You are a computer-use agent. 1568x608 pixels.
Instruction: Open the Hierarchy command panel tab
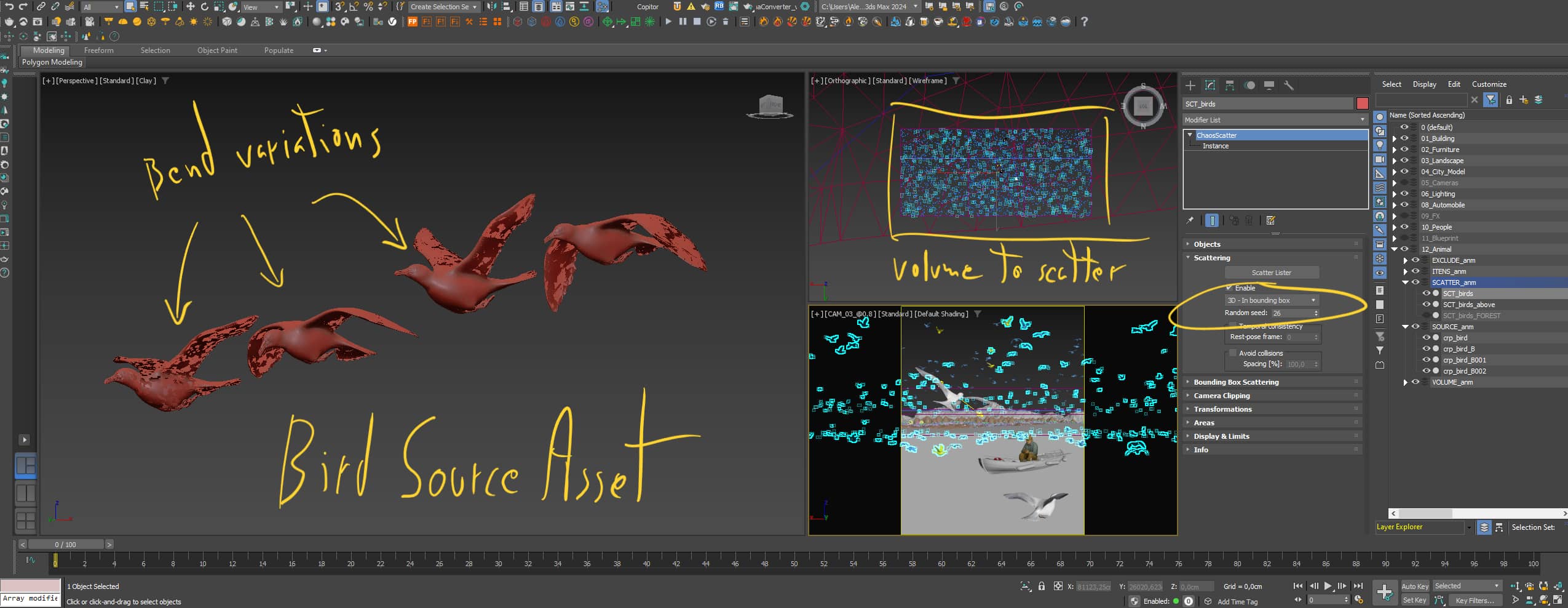tap(1230, 86)
